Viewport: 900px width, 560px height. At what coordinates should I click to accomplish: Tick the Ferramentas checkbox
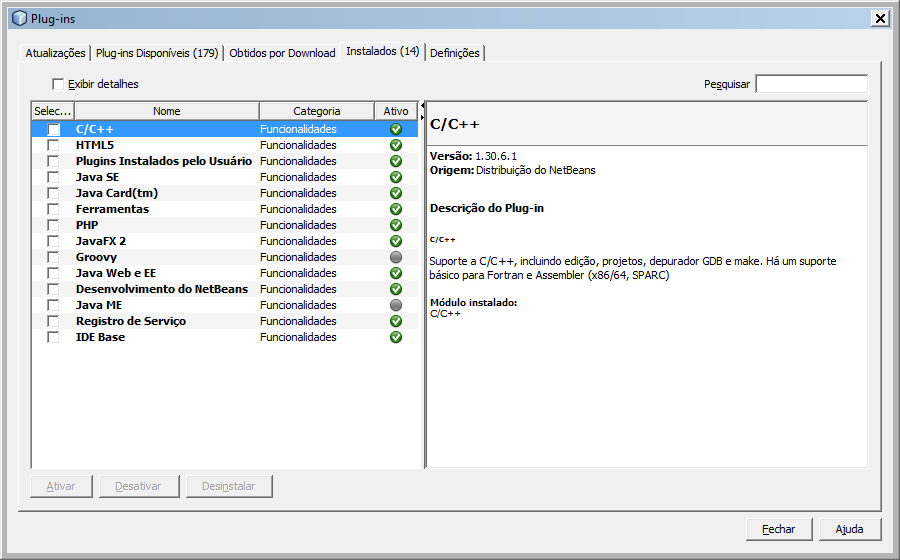pyautogui.click(x=53, y=209)
